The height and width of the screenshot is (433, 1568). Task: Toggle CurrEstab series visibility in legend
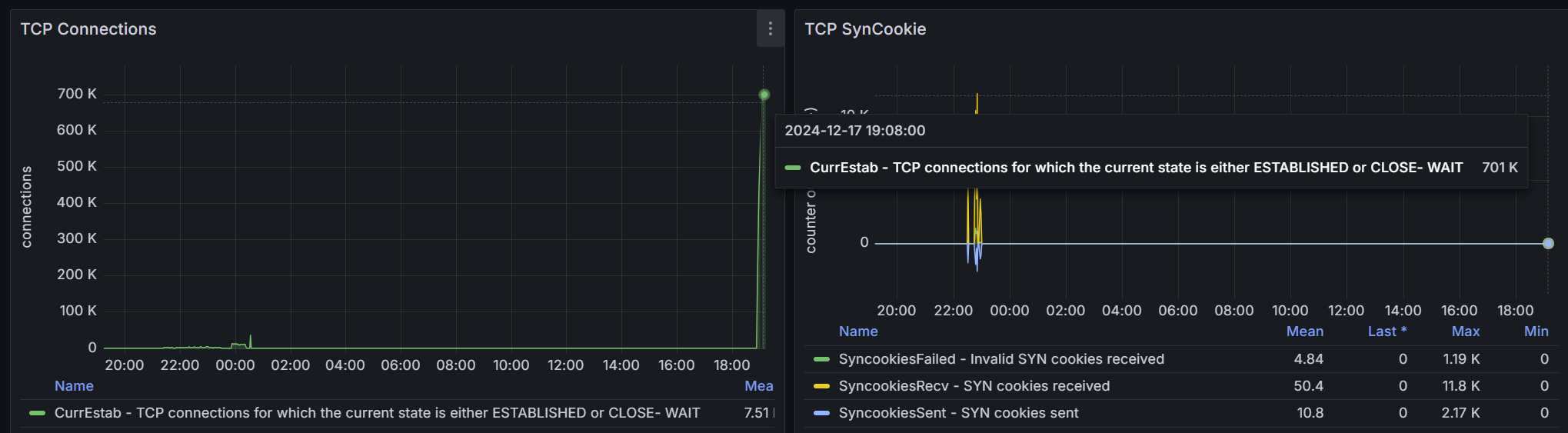pos(377,413)
